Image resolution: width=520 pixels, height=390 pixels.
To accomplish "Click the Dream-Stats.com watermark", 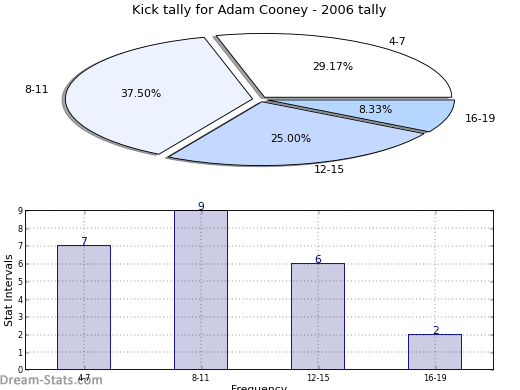I will click(51, 380).
